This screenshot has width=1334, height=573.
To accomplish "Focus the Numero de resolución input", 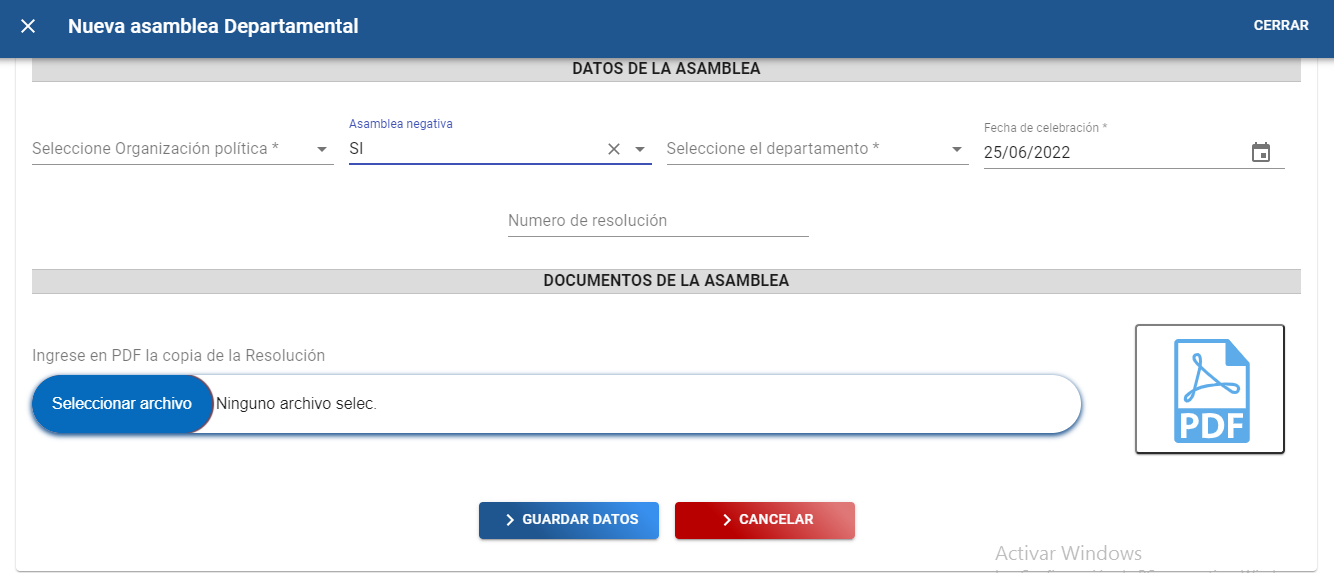I will [x=657, y=221].
